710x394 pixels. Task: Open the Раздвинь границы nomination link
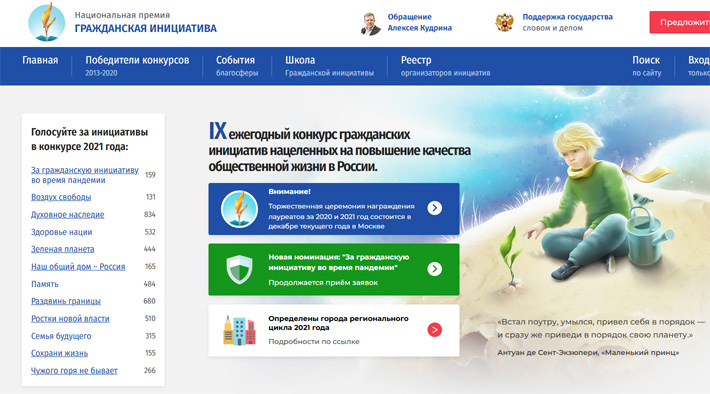tap(66, 301)
